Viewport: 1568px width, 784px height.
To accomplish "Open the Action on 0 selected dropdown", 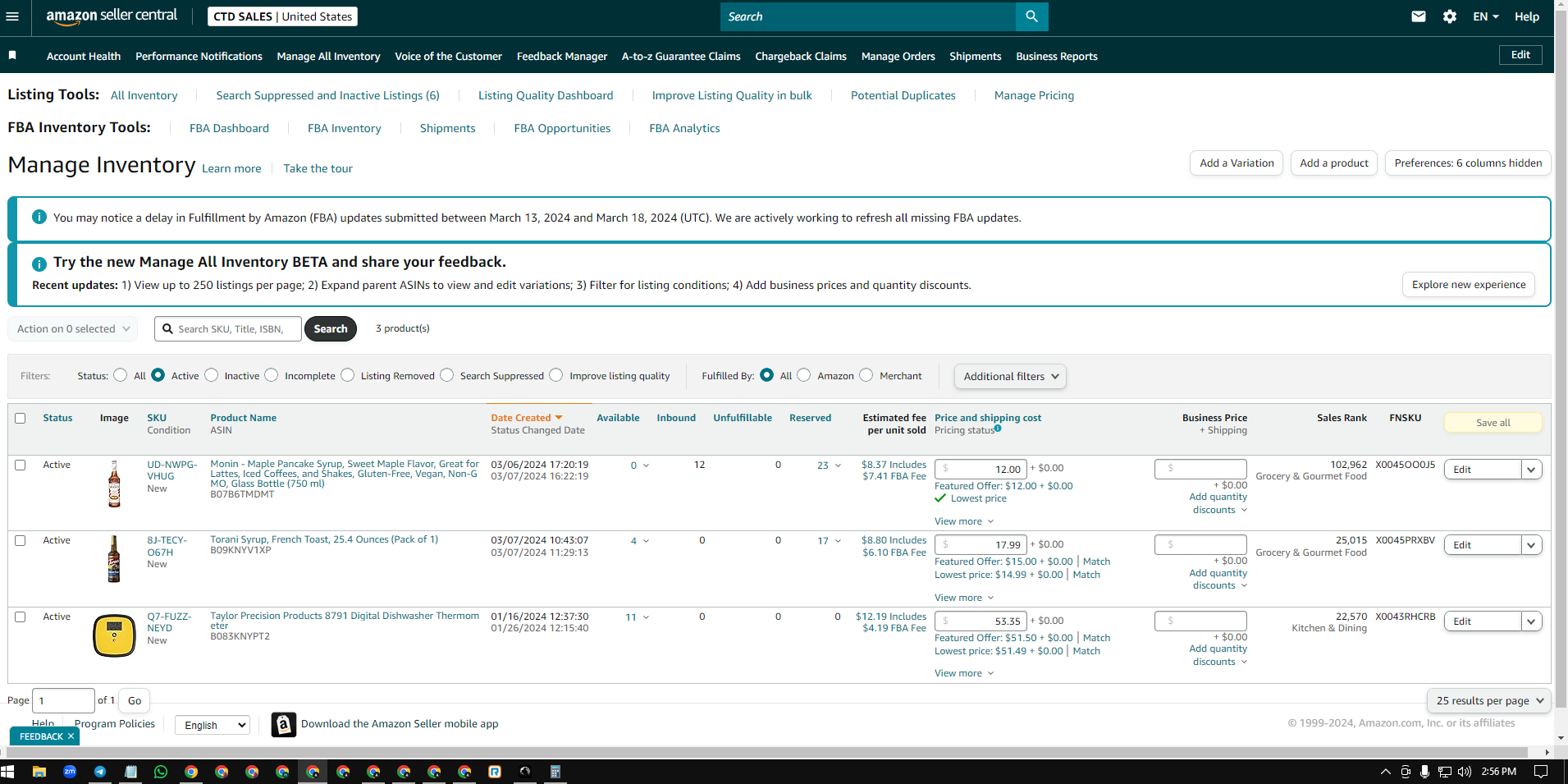I will (x=73, y=329).
